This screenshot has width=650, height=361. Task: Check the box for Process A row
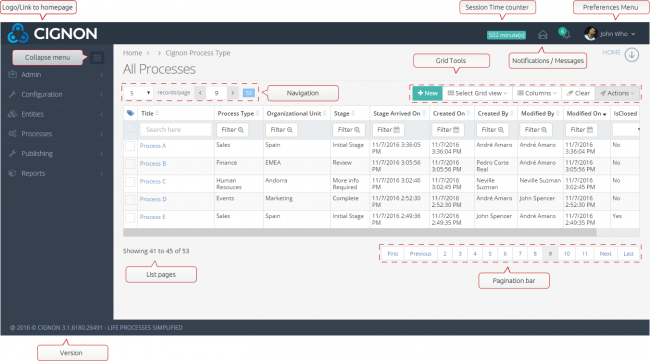pyautogui.click(x=130, y=146)
